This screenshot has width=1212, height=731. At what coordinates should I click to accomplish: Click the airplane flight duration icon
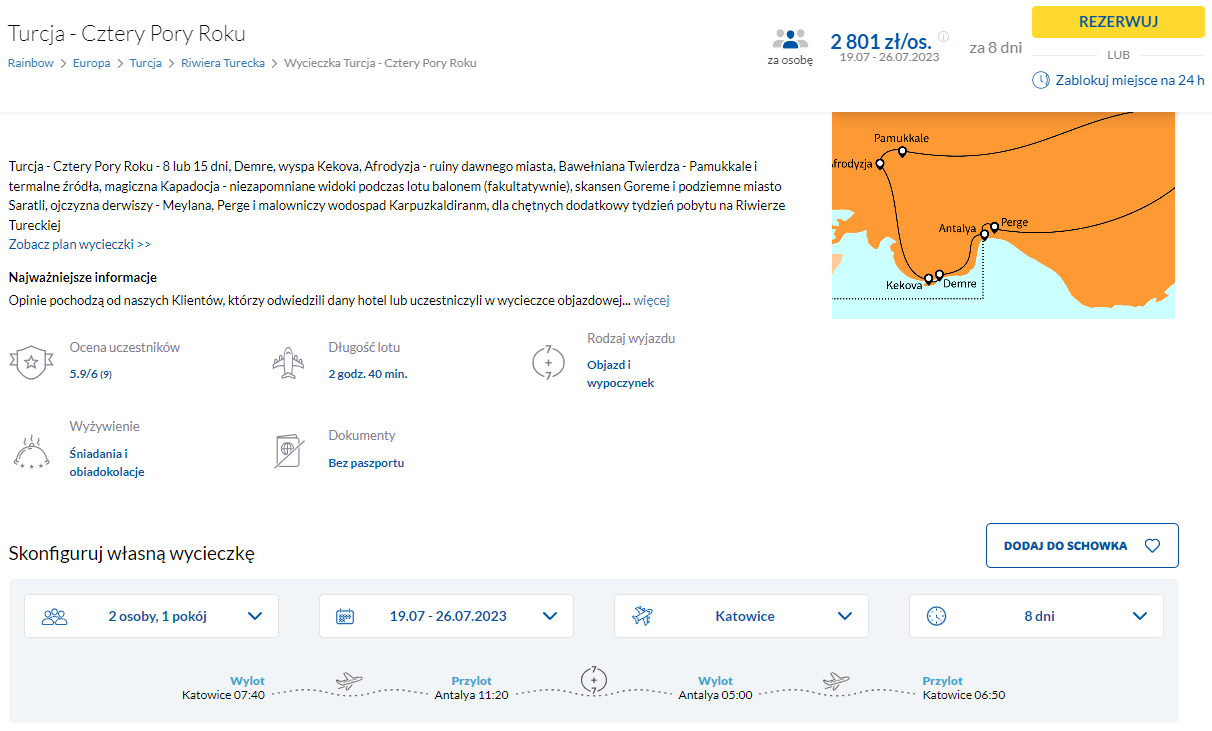click(288, 362)
